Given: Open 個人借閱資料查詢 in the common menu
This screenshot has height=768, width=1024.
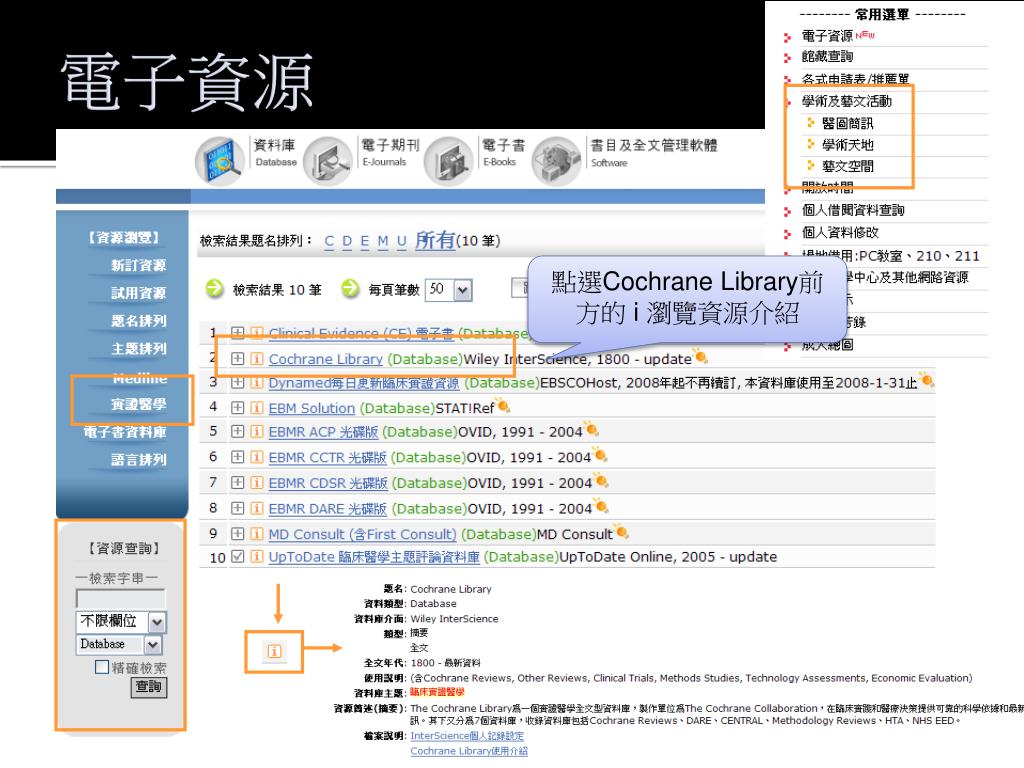Looking at the screenshot, I should pyautogui.click(x=853, y=210).
